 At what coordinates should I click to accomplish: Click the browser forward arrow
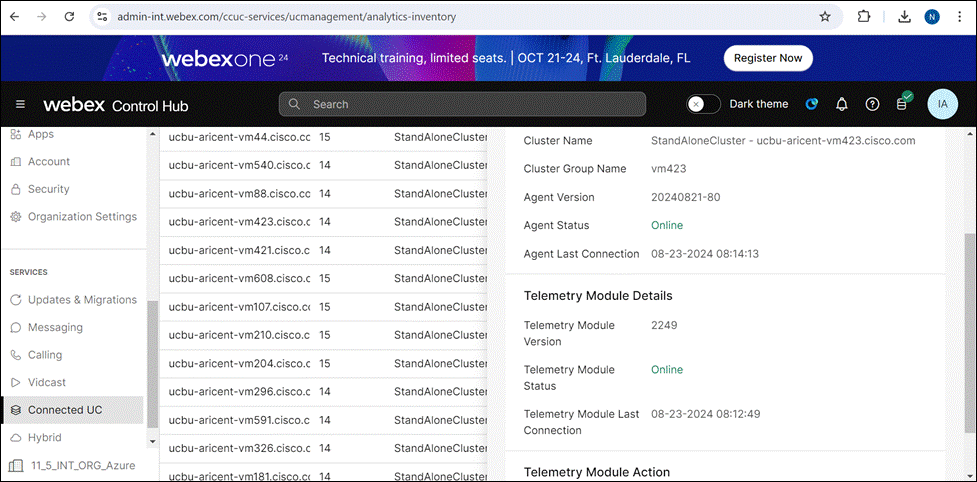(42, 17)
